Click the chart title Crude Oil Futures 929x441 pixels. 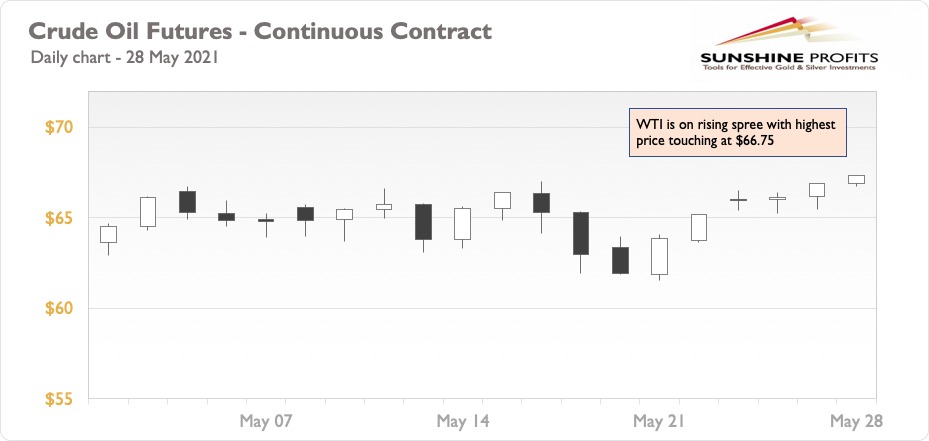[260, 31]
